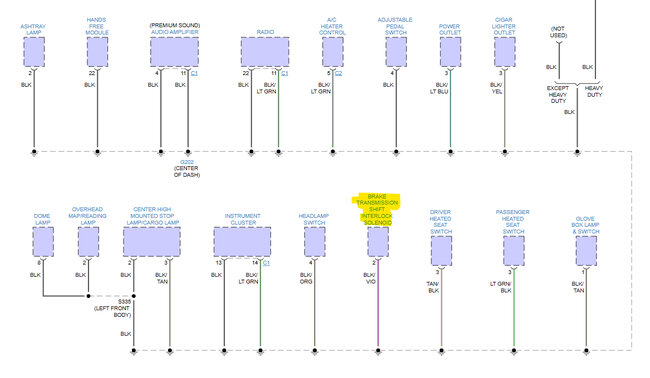The width and height of the screenshot is (650, 378).
Task: Click the Interlock Solenoid component box
Action: click(378, 242)
